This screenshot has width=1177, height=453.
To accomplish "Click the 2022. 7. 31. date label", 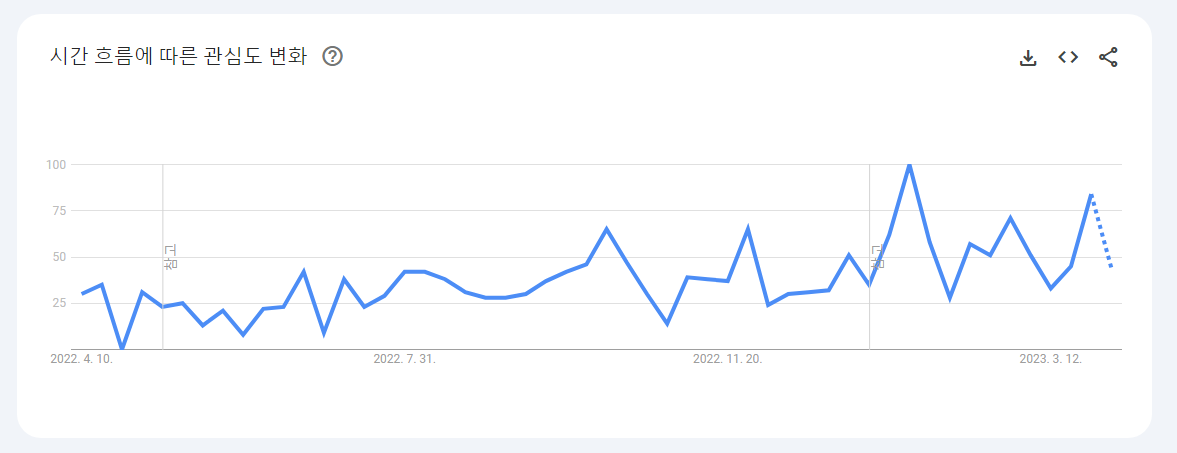I will click(405, 360).
